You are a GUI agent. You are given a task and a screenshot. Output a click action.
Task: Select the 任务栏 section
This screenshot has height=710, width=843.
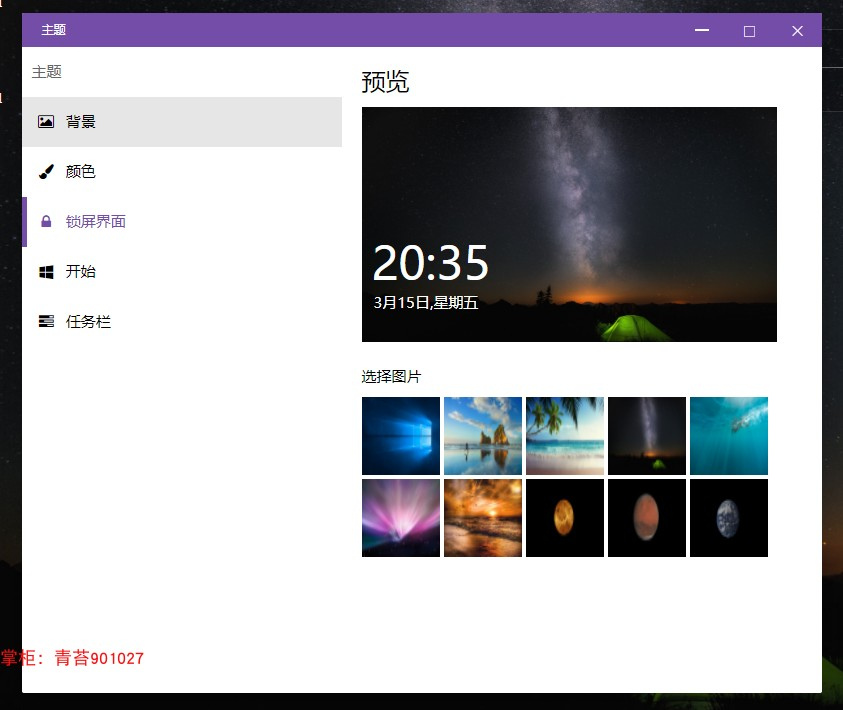pyautogui.click(x=182, y=321)
